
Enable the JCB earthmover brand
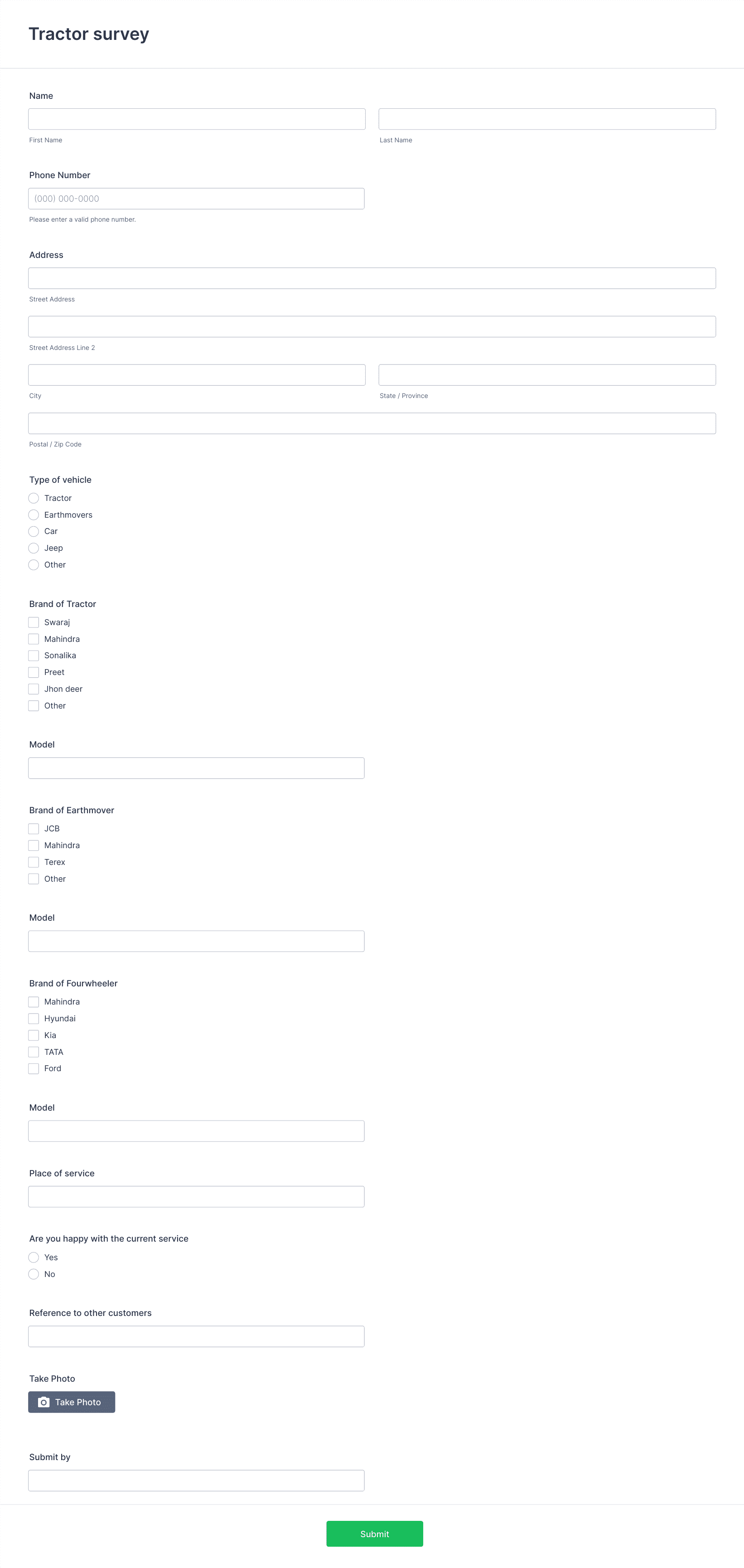[34, 829]
